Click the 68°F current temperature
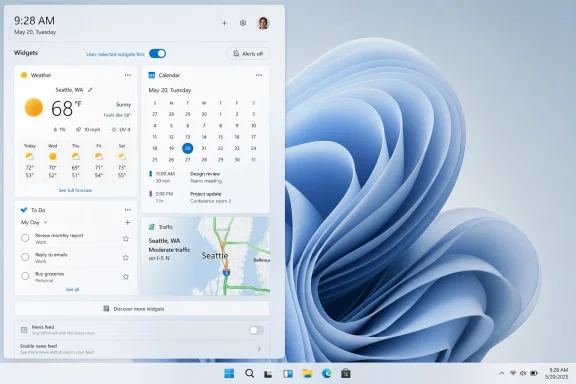This screenshot has width=576, height=384. pyautogui.click(x=66, y=108)
